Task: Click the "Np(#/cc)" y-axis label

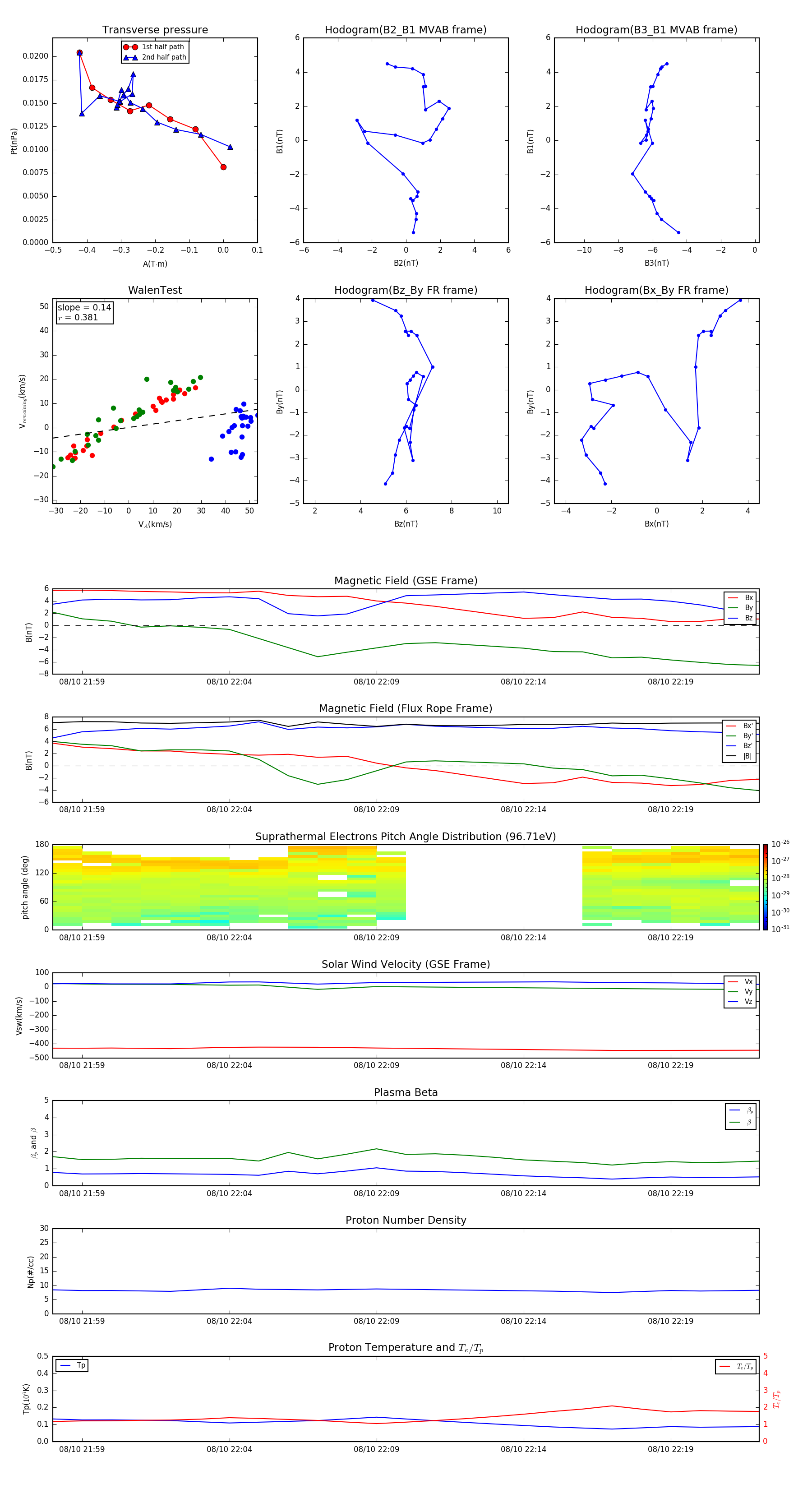Action: point(31,1272)
